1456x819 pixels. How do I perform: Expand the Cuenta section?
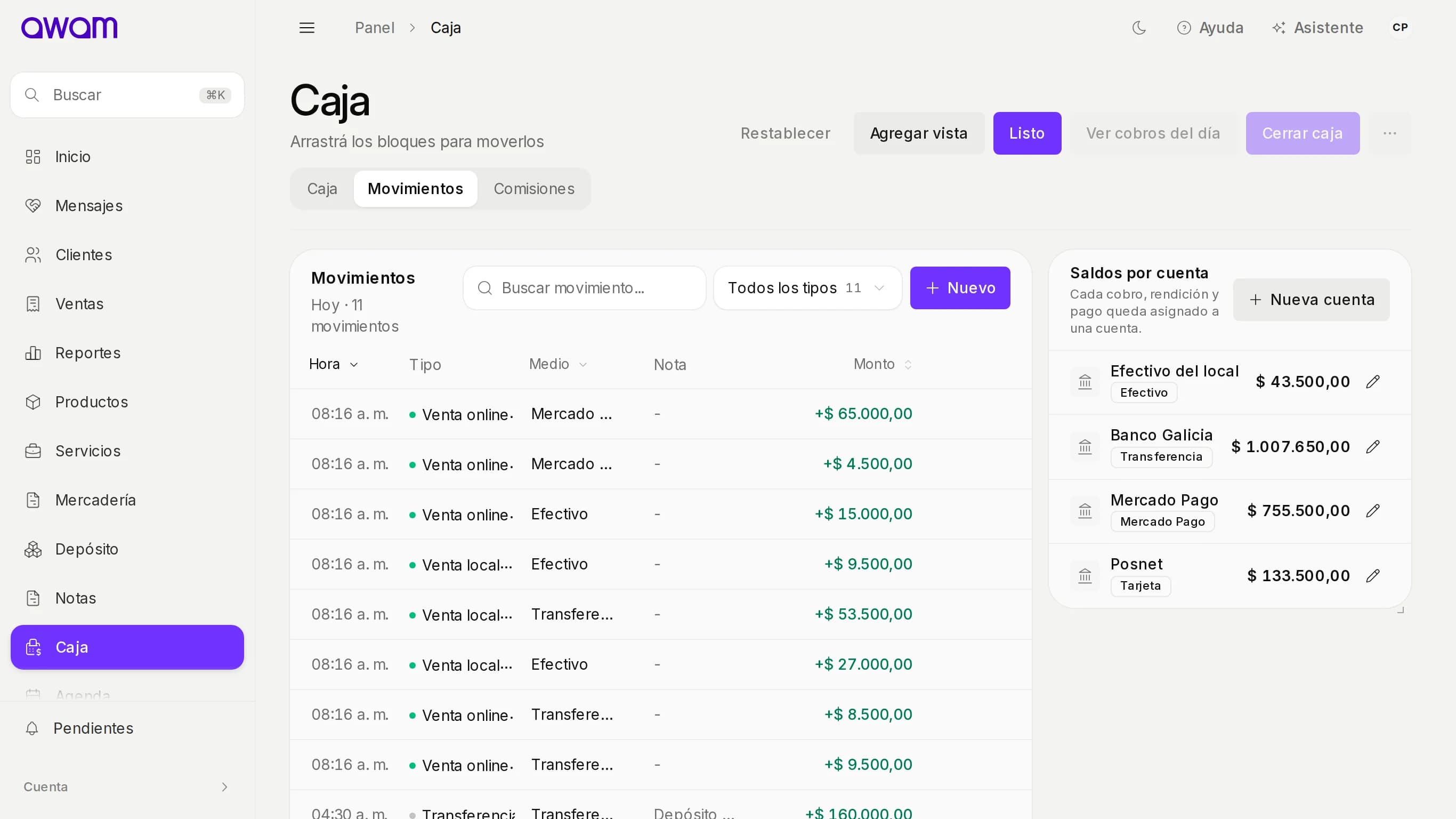[127, 787]
